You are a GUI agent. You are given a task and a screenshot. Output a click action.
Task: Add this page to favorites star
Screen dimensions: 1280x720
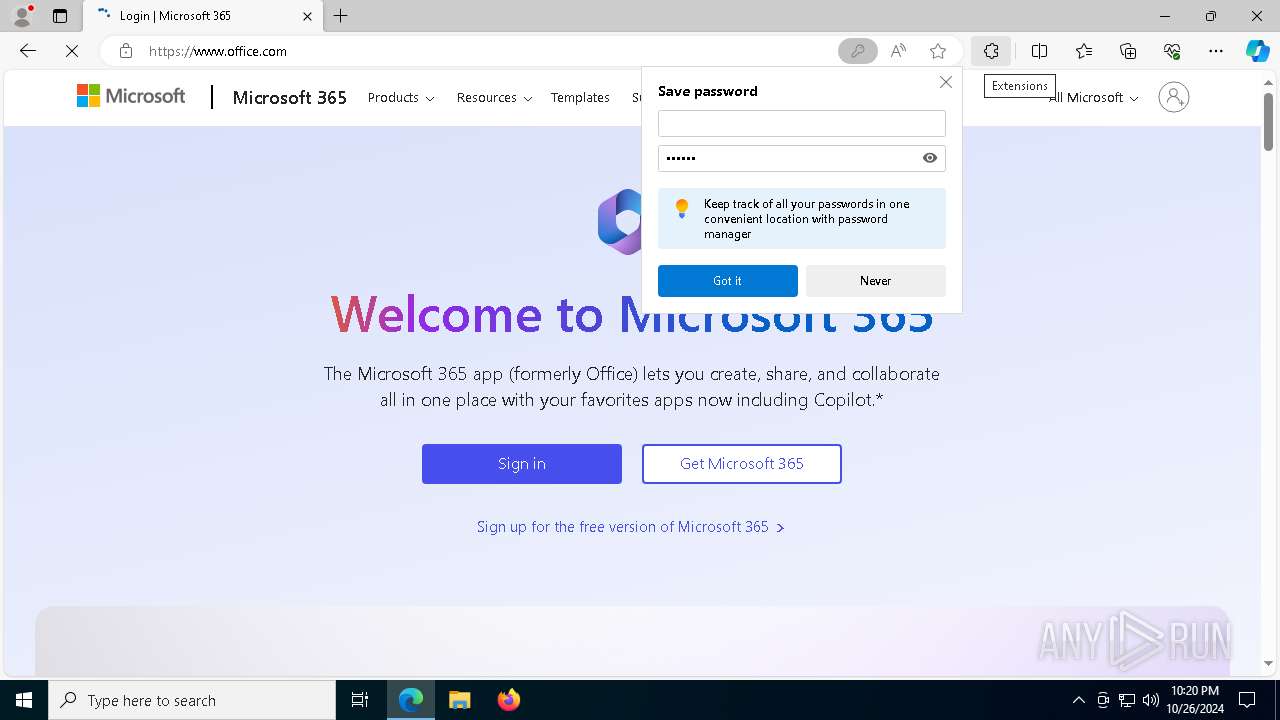937,51
